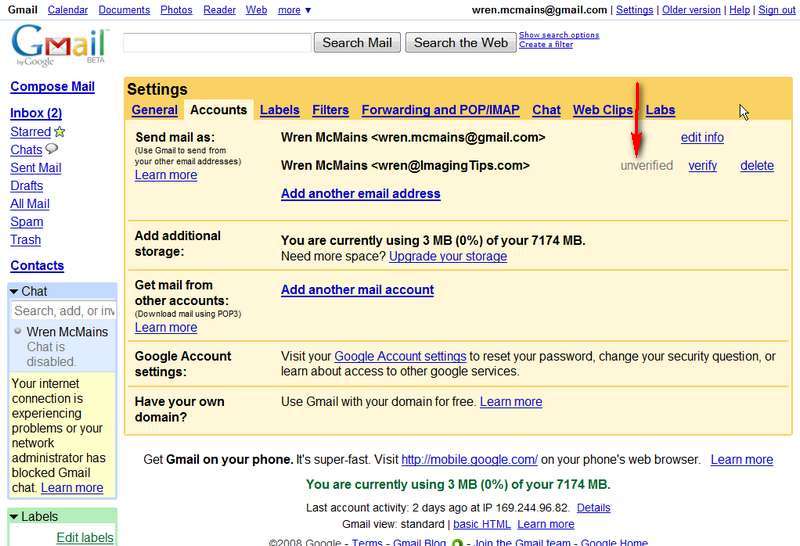Open Sent Mail
Image resolution: width=800 pixels, height=546 pixels.
[x=36, y=168]
